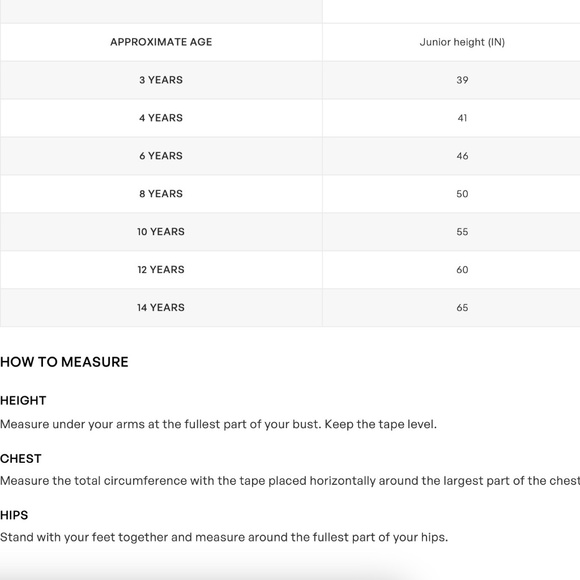Click the APPROXIMATE AGE column header

tap(161, 42)
